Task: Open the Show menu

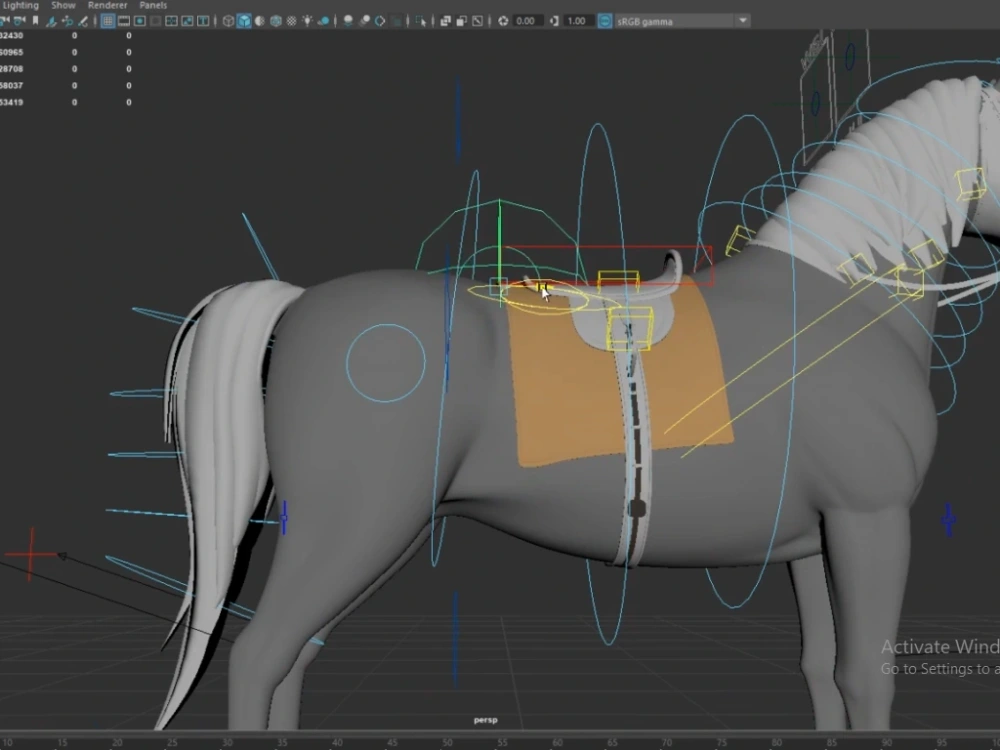Action: click(63, 5)
